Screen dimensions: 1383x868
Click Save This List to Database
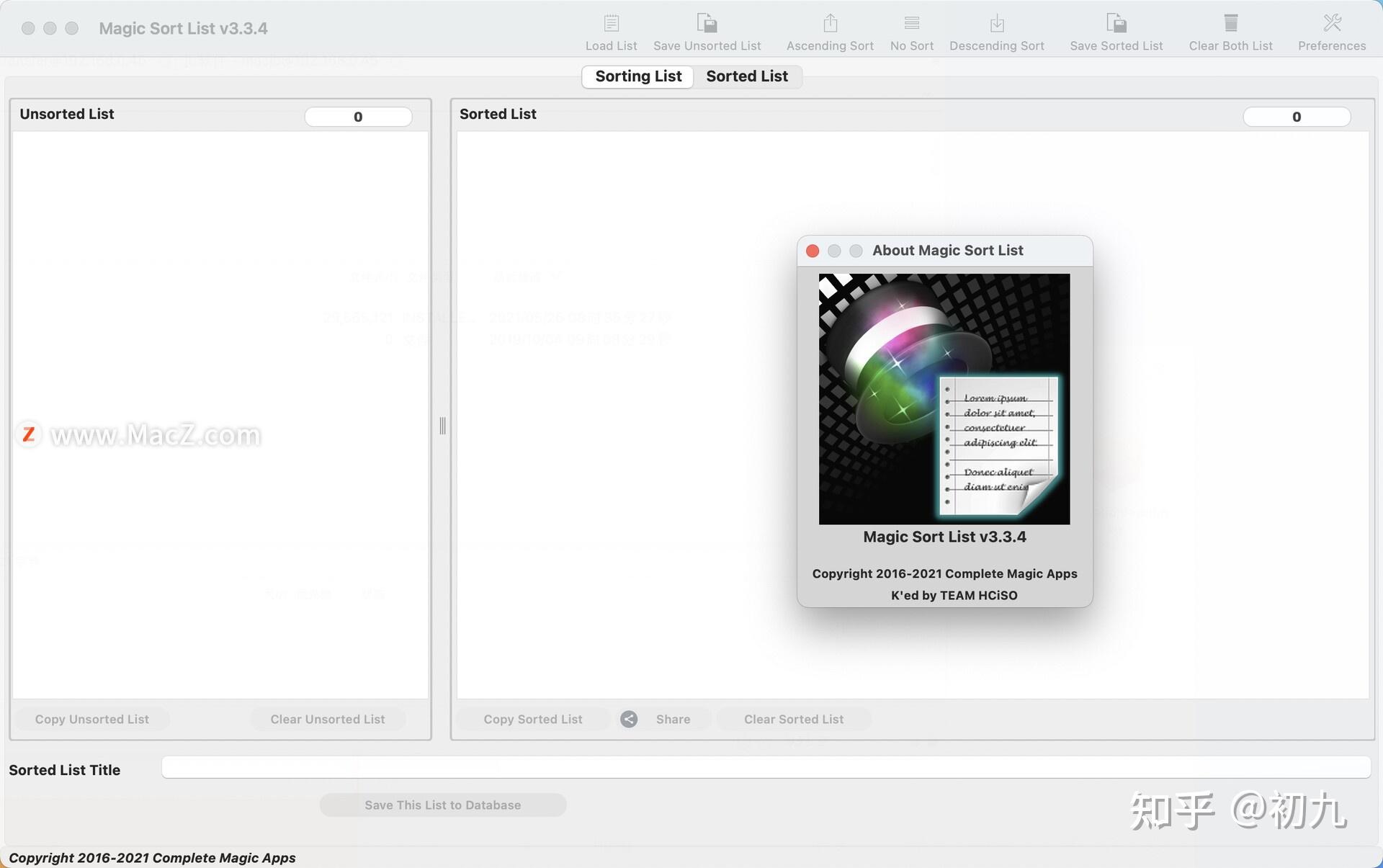click(x=443, y=805)
